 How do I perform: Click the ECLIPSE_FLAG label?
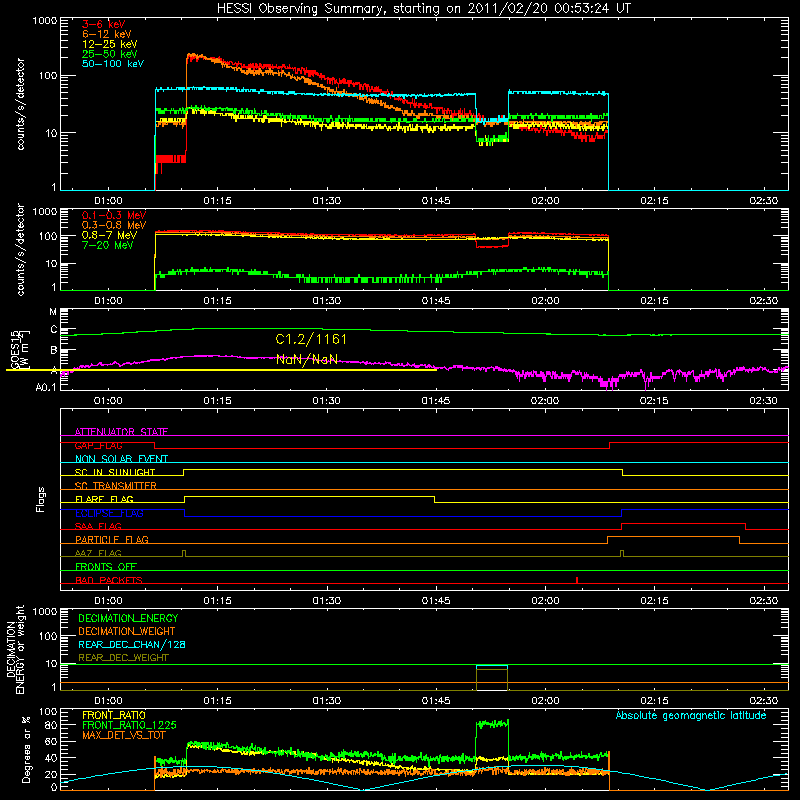[109, 513]
